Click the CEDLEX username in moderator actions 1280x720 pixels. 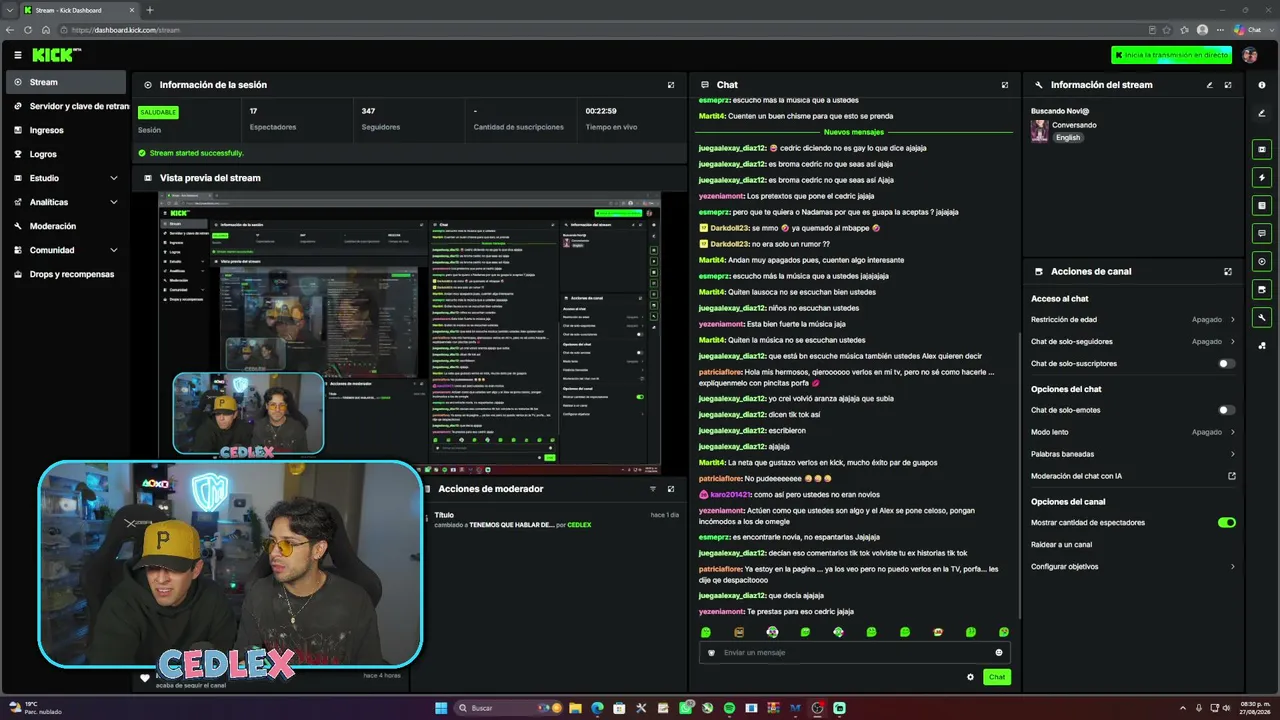tap(580, 525)
